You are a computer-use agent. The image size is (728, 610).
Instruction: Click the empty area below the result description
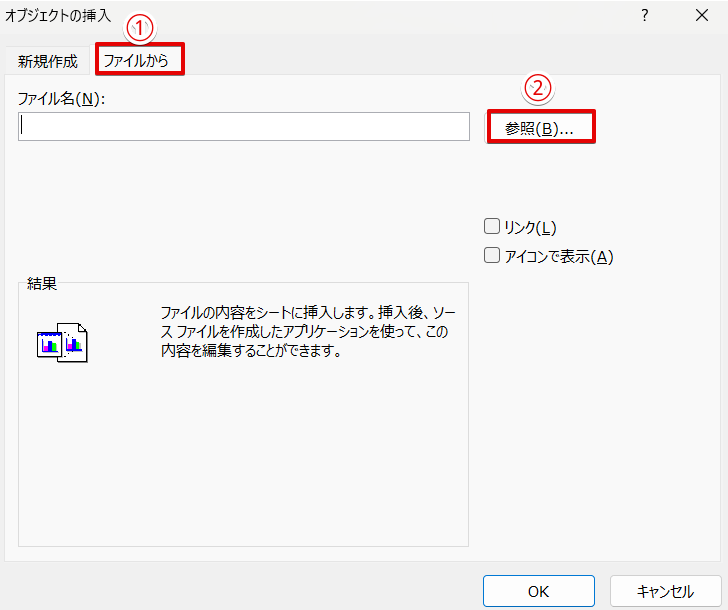243,460
